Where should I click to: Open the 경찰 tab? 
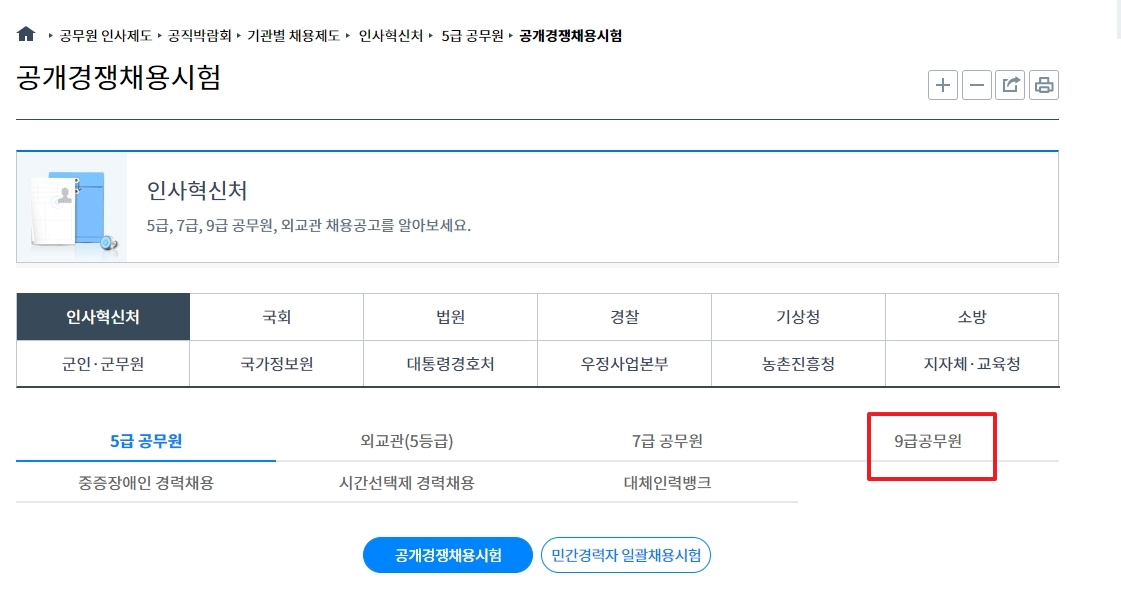624,315
